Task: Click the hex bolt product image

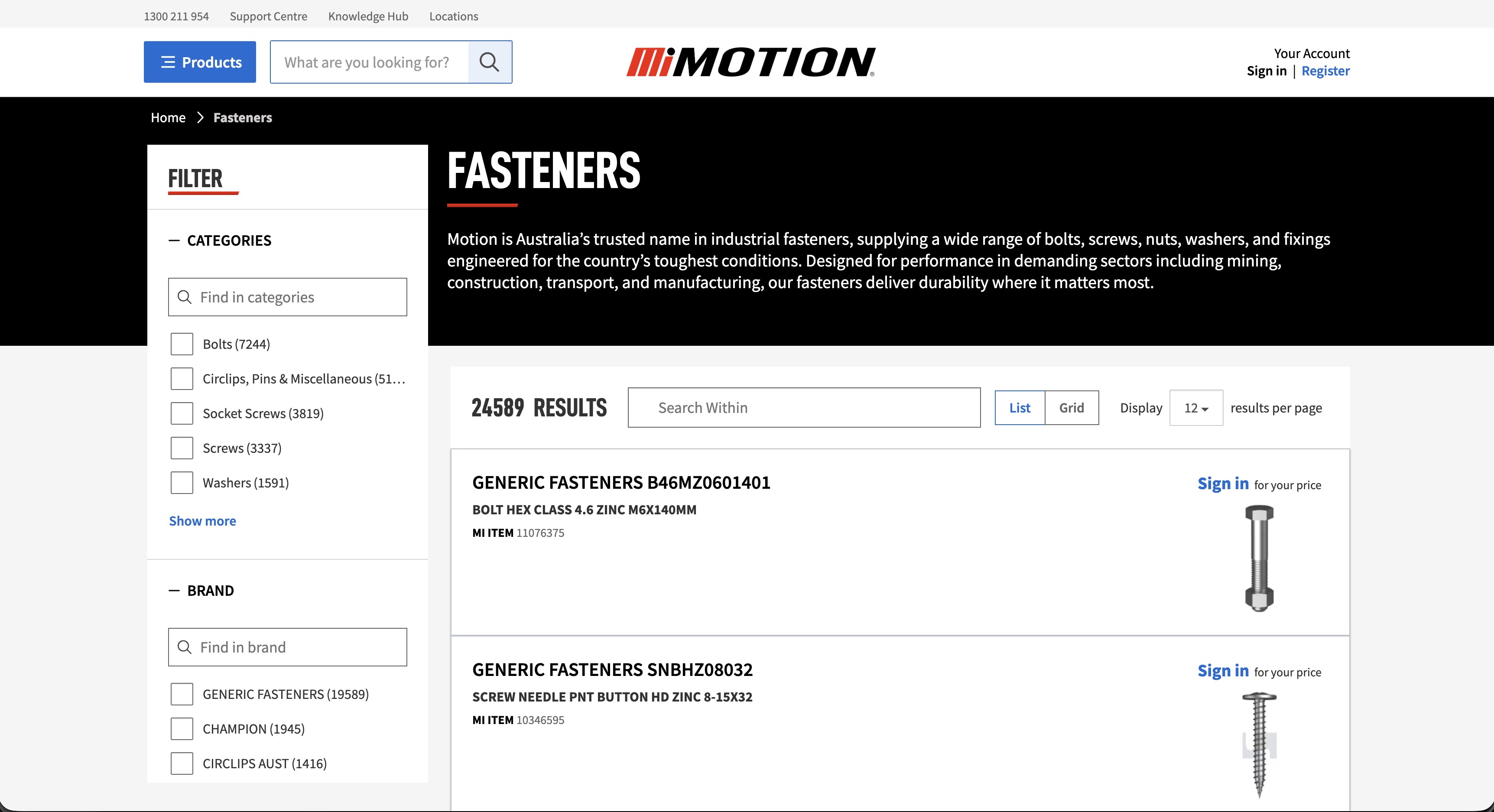Action: (x=1259, y=558)
